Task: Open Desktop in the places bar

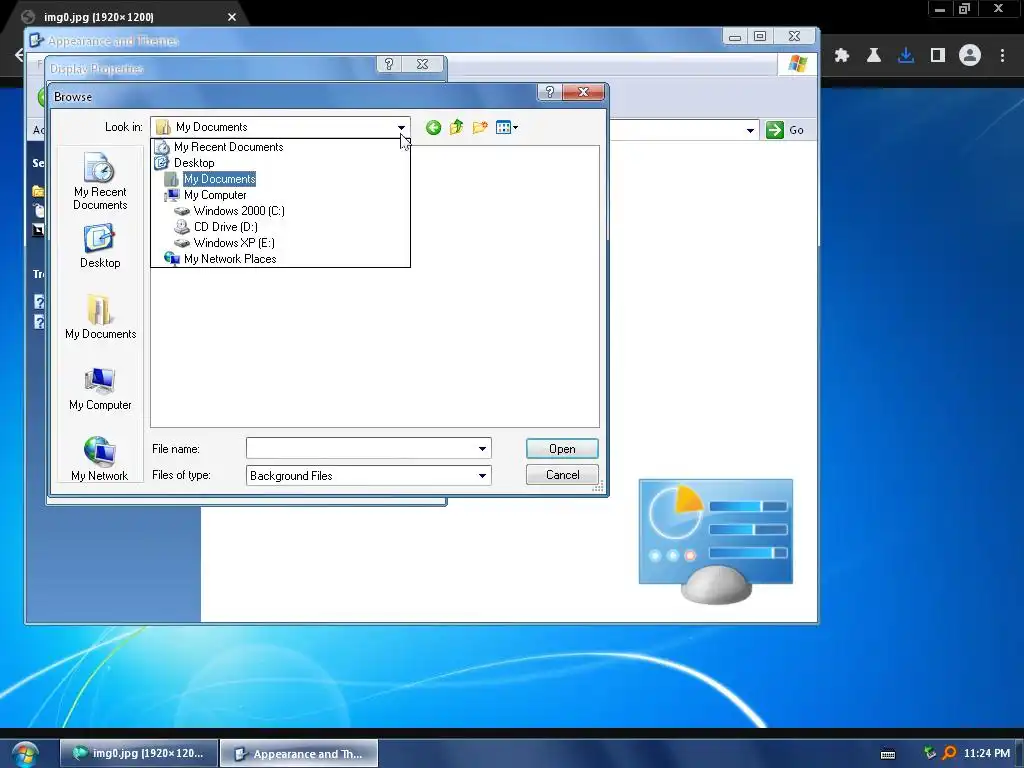Action: pos(100,246)
